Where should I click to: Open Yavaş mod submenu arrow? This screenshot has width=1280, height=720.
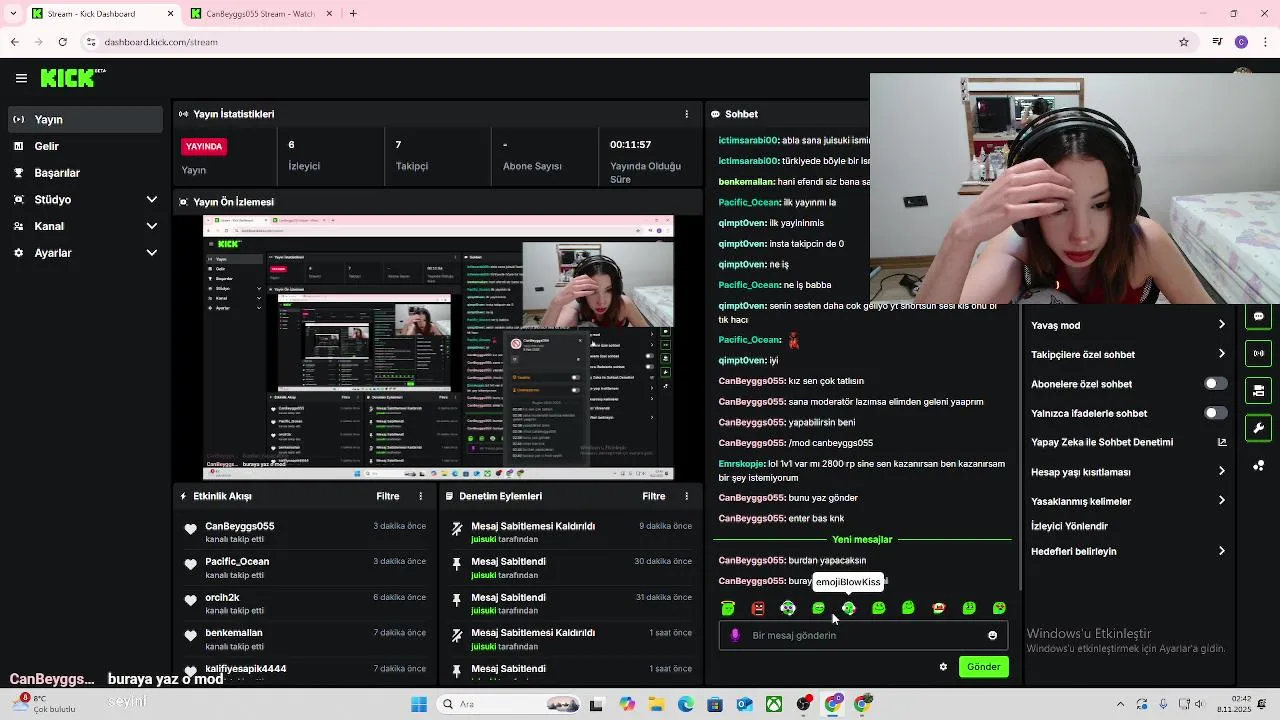click(x=1221, y=325)
